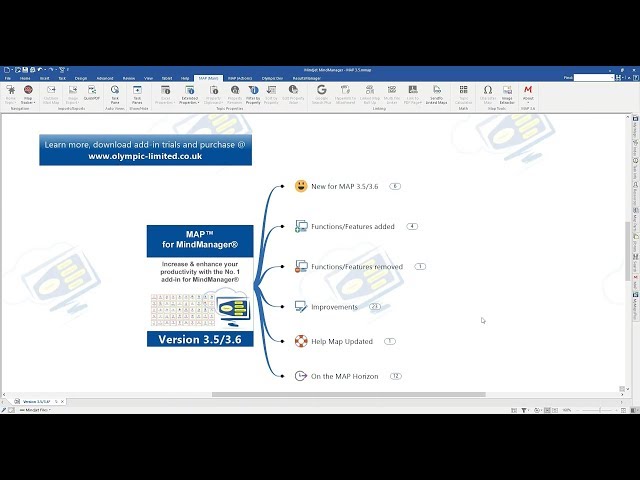This screenshot has width=640, height=480.
Task: Open the Task Pane auto view
Action: 115,94
